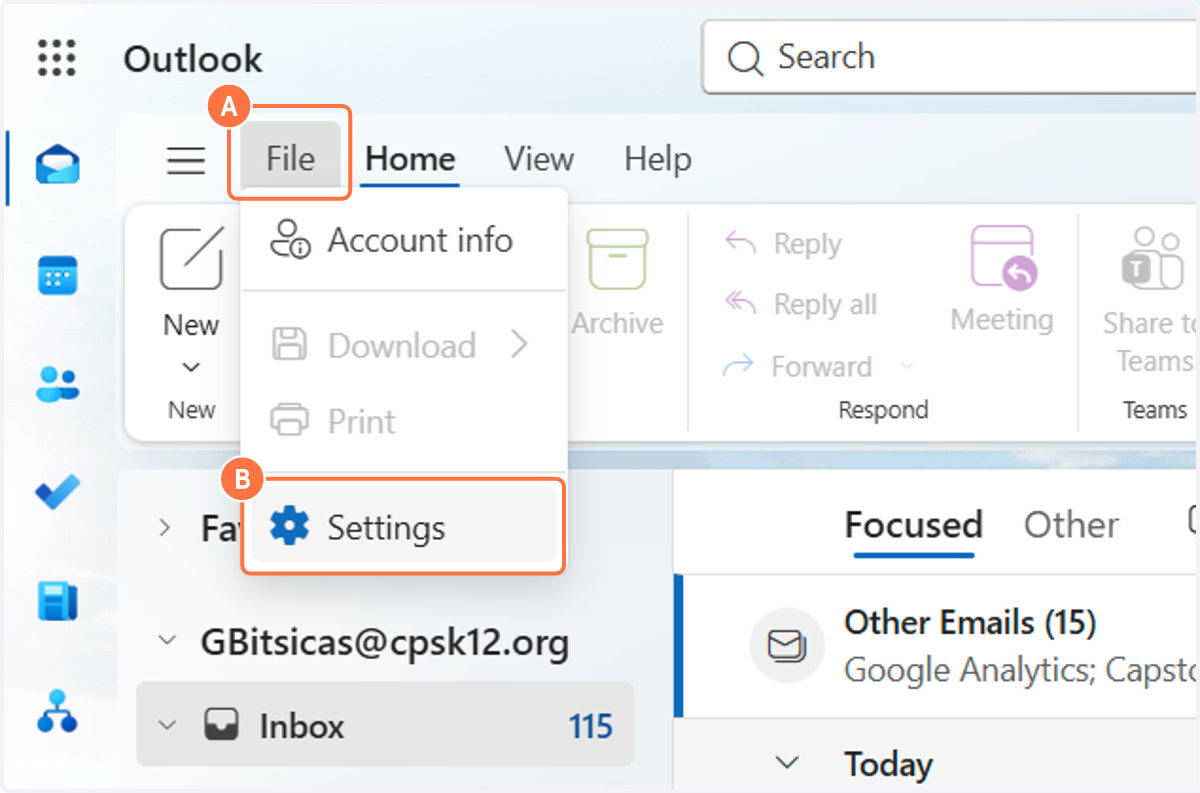Viewport: 1200px width, 793px height.
Task: Open Calendar in the left sidebar
Action: [58, 274]
